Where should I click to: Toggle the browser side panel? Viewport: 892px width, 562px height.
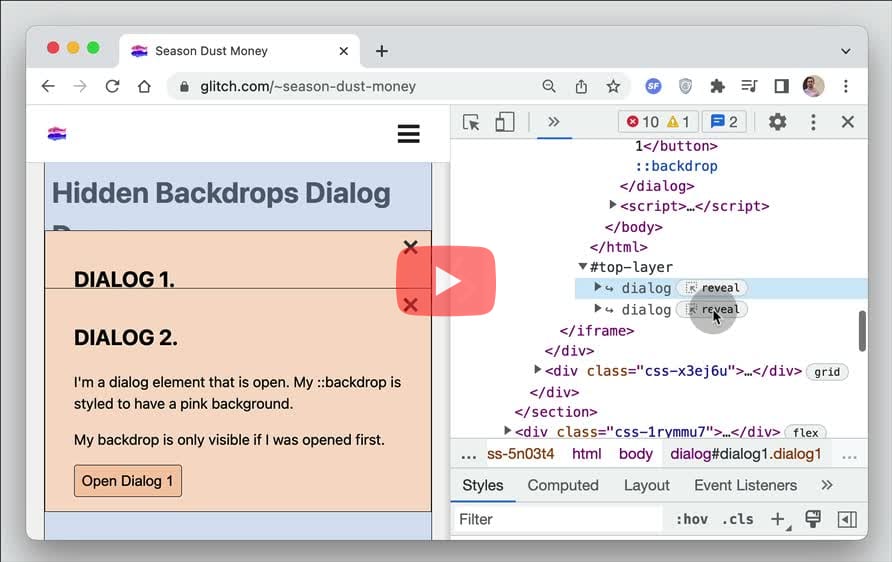point(781,86)
